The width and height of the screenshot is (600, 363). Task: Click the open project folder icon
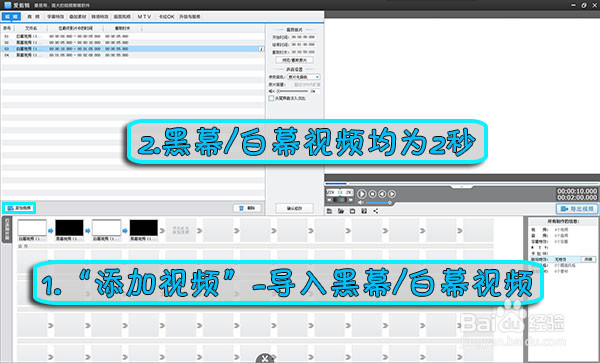(341, 211)
